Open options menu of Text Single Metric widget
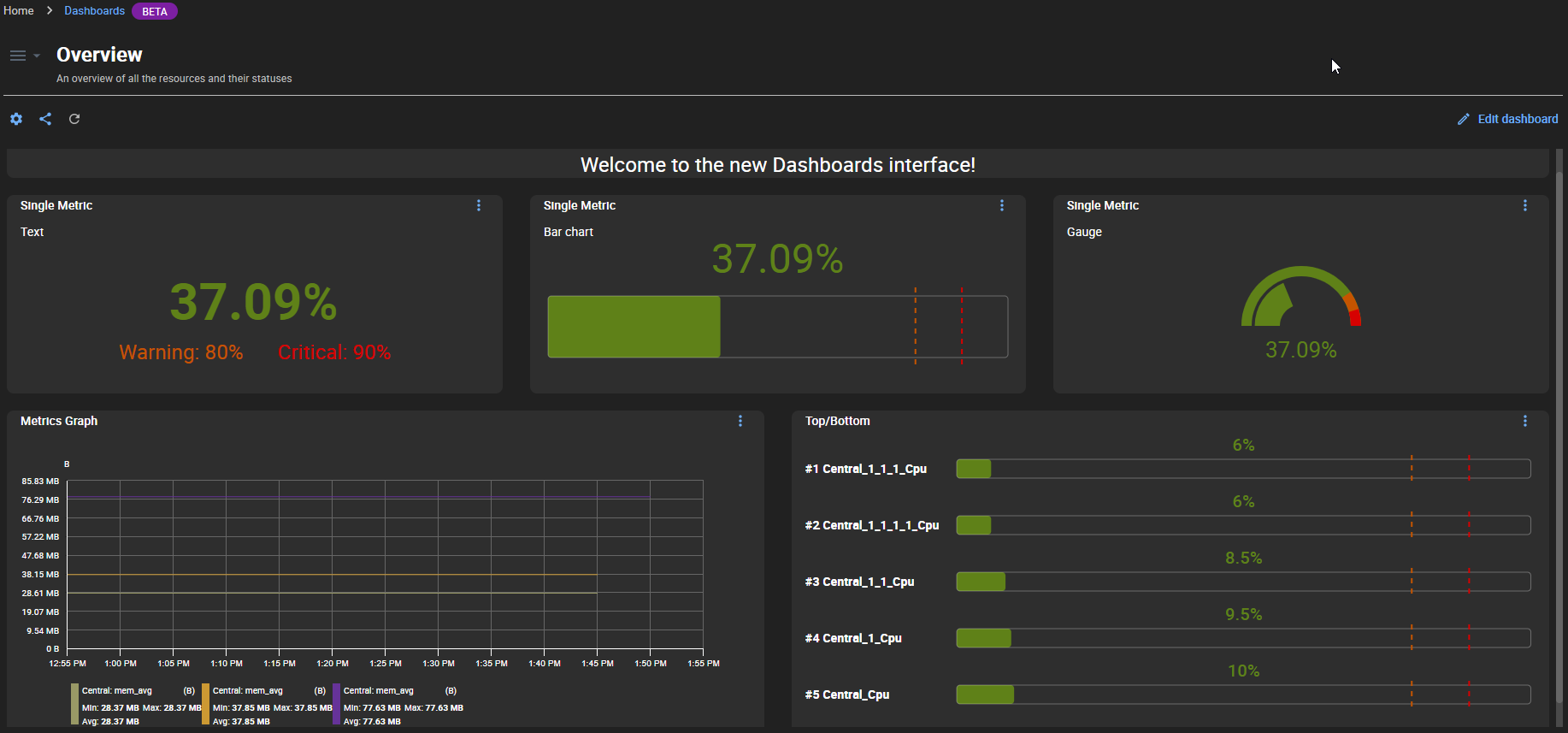 (479, 205)
